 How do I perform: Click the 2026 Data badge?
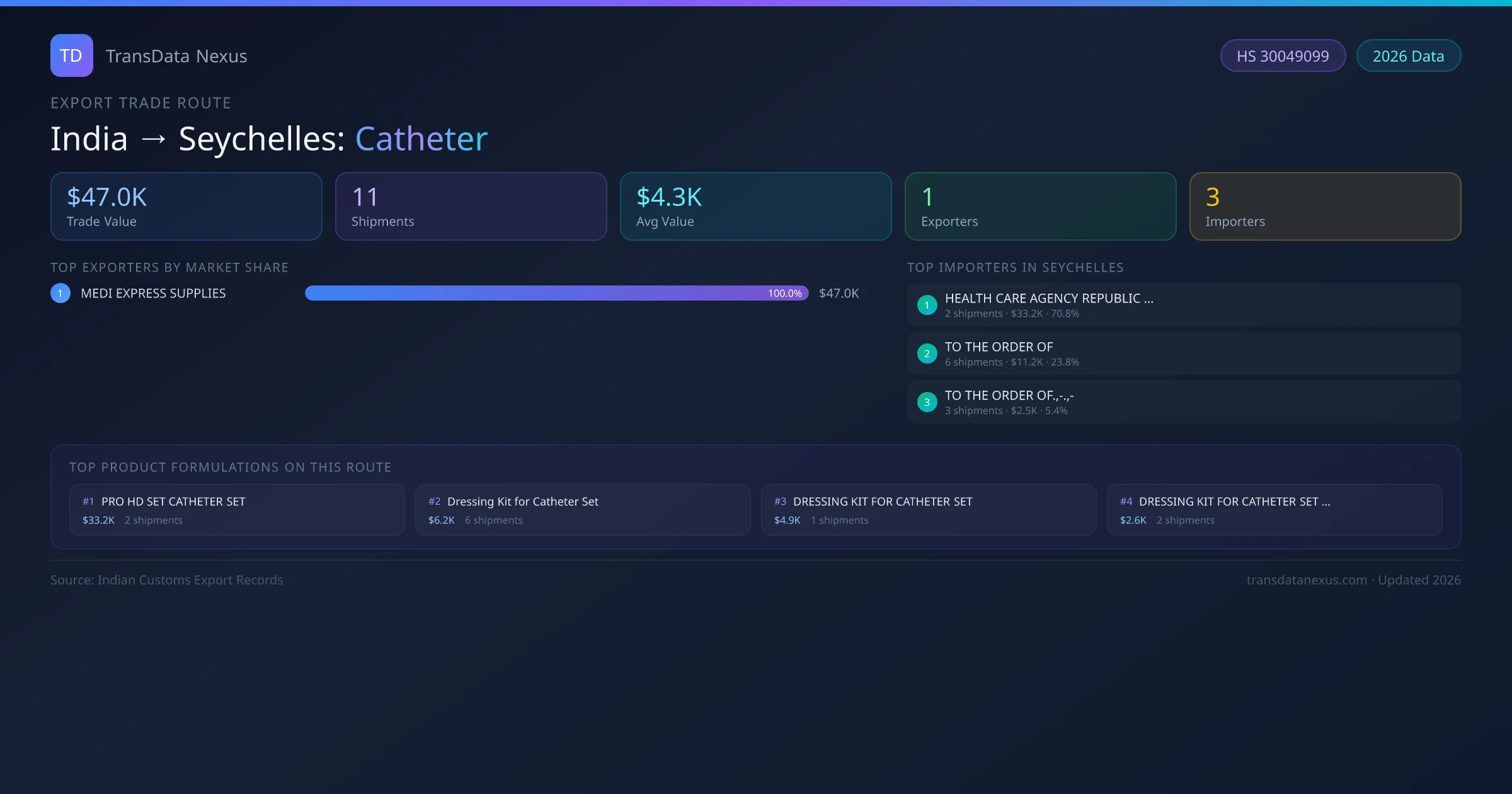pyautogui.click(x=1408, y=56)
